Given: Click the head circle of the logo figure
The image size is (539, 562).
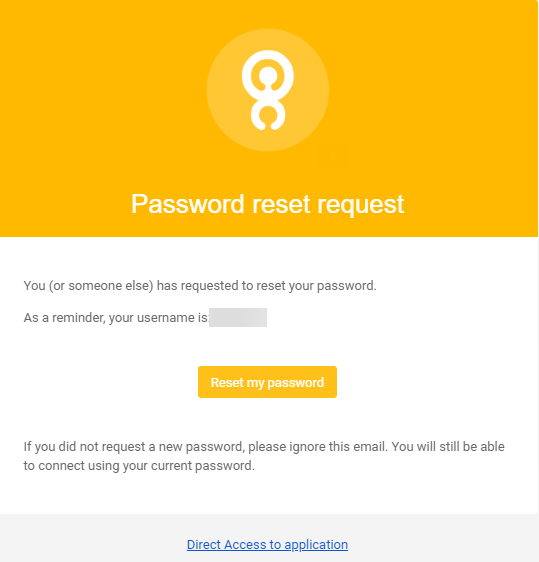Looking at the screenshot, I should (268, 75).
